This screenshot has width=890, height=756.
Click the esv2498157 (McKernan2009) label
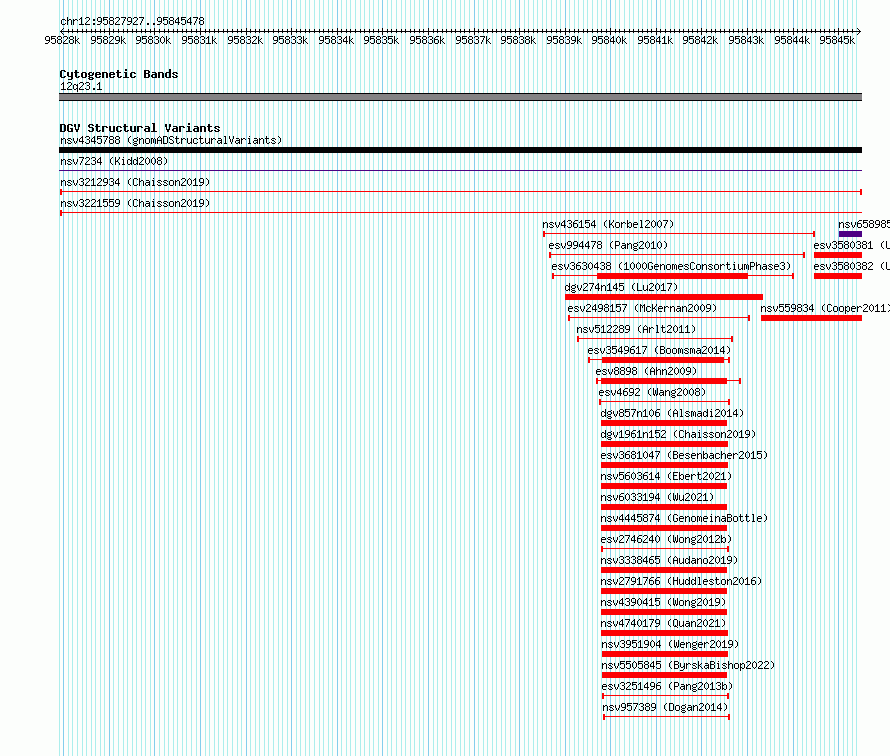click(x=642, y=308)
